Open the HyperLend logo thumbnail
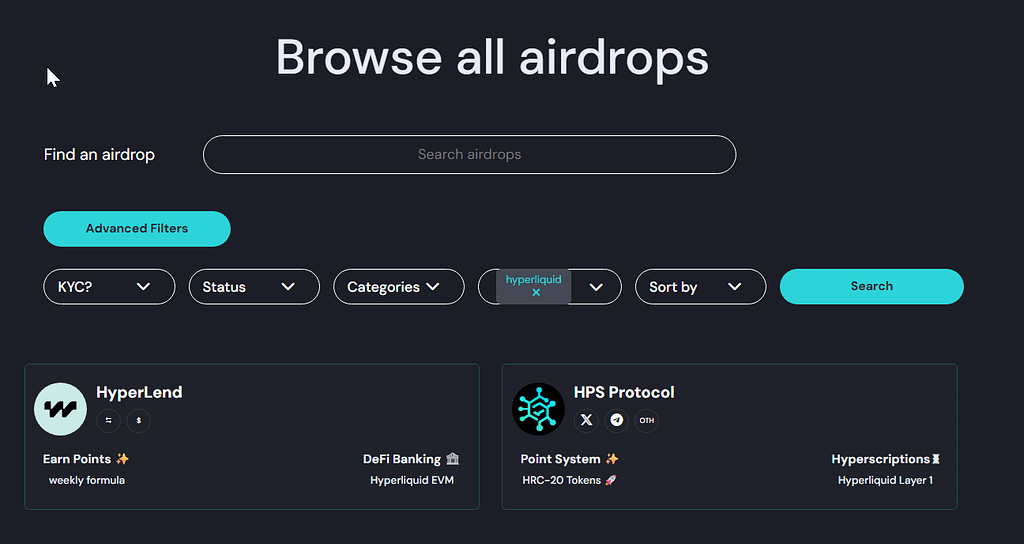Viewport: 1024px width, 544px height. 60,409
